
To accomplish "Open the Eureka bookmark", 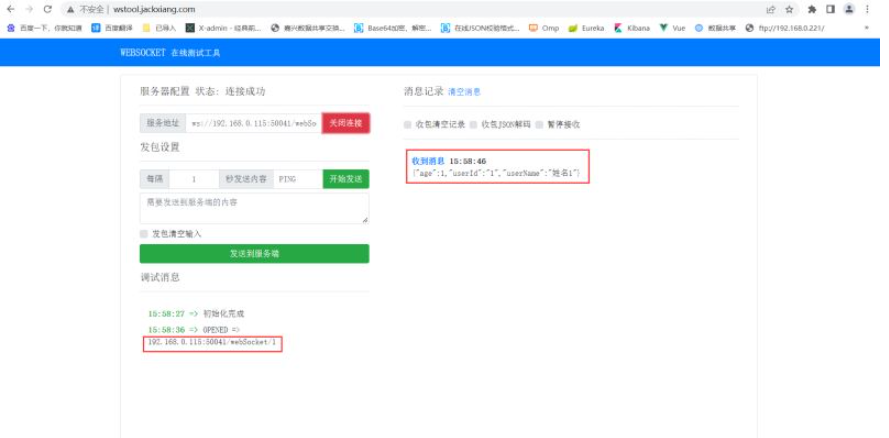I will (x=586, y=27).
